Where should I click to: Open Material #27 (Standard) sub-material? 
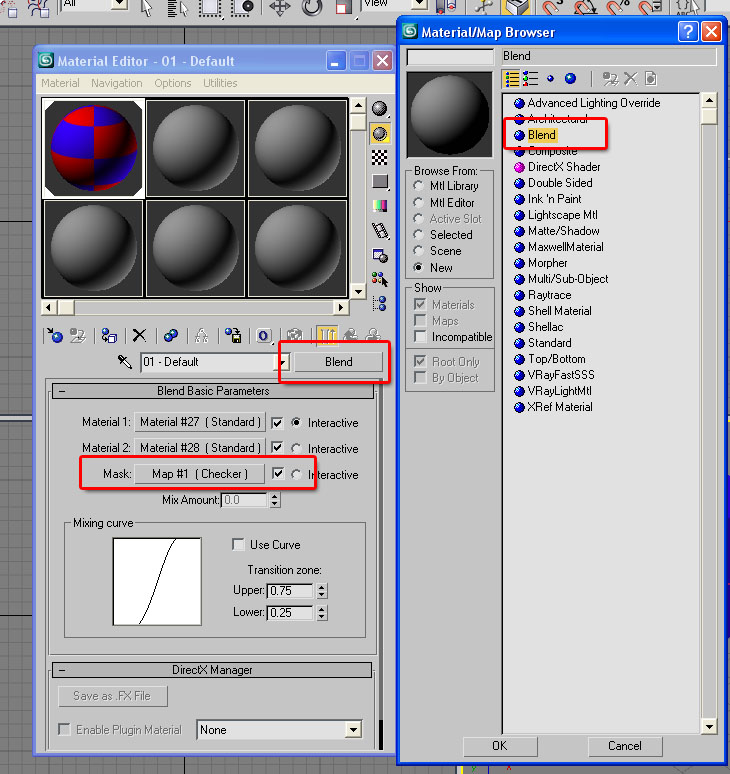[x=200, y=422]
